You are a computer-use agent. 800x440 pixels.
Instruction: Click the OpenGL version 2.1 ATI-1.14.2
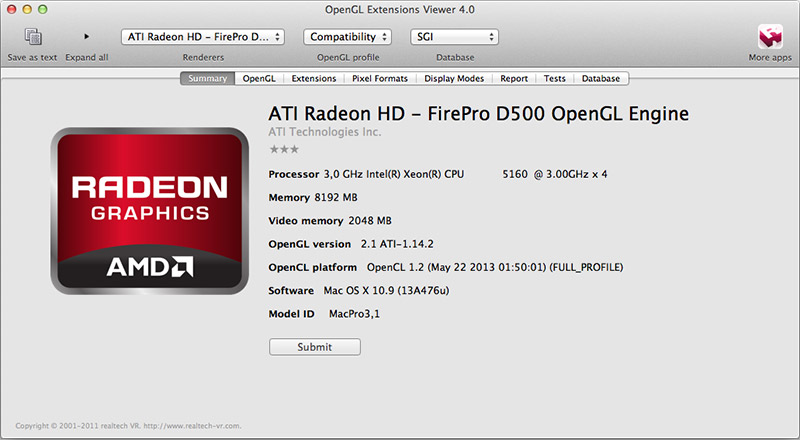397,244
